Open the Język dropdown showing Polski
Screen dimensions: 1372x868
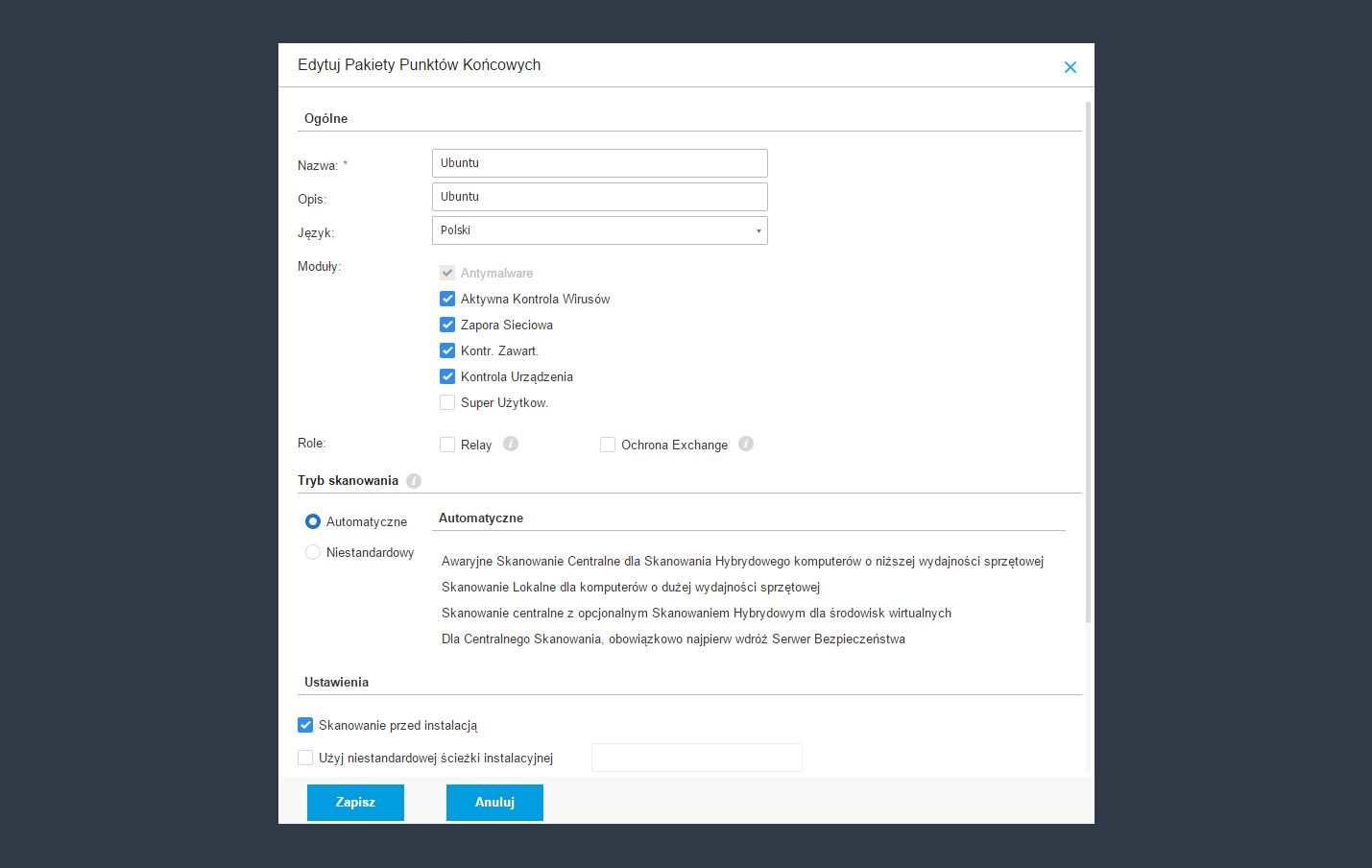[x=599, y=230]
